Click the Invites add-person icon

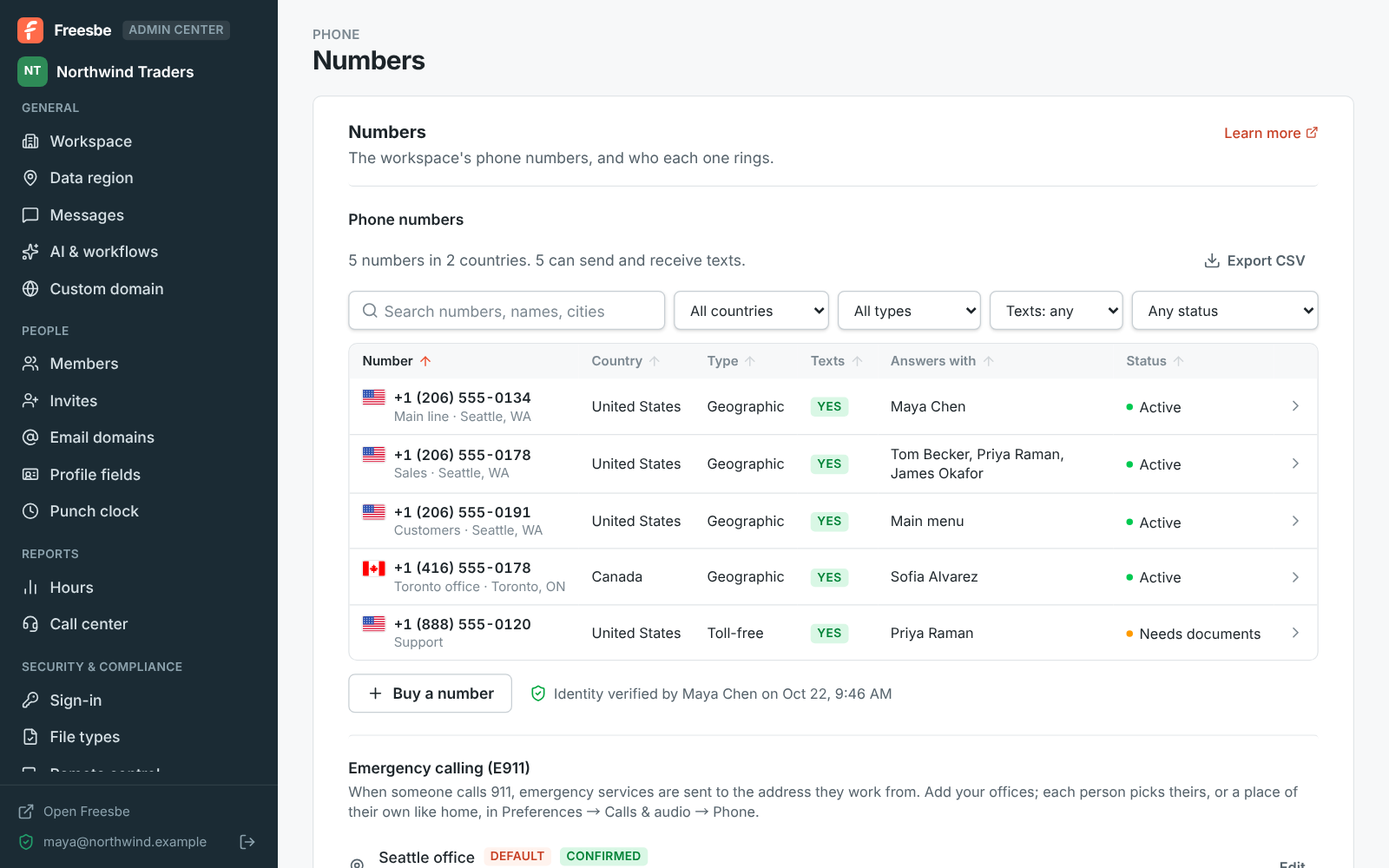coord(30,401)
